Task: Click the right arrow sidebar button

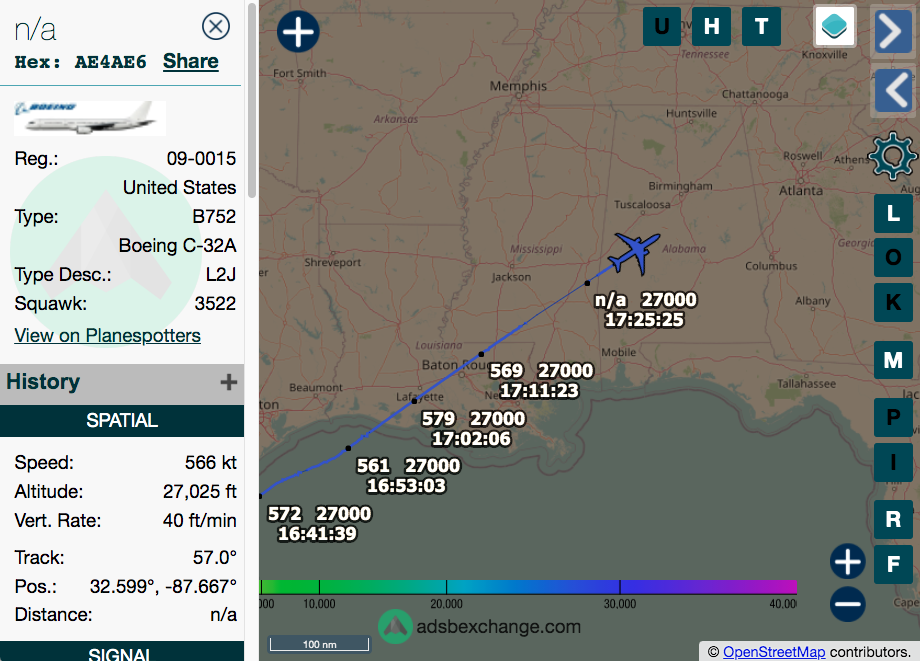Action: pyautogui.click(x=894, y=31)
